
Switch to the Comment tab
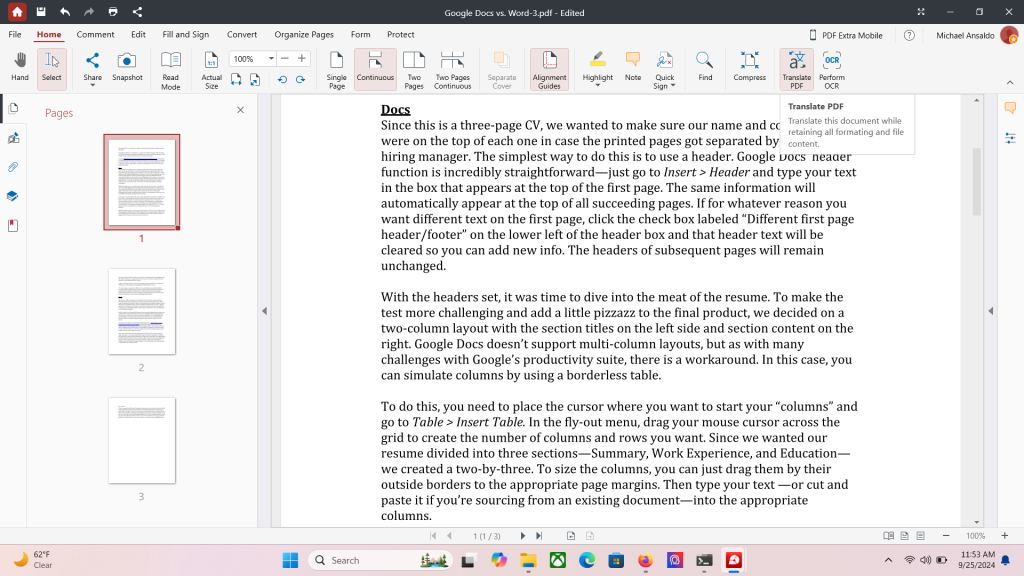point(95,35)
